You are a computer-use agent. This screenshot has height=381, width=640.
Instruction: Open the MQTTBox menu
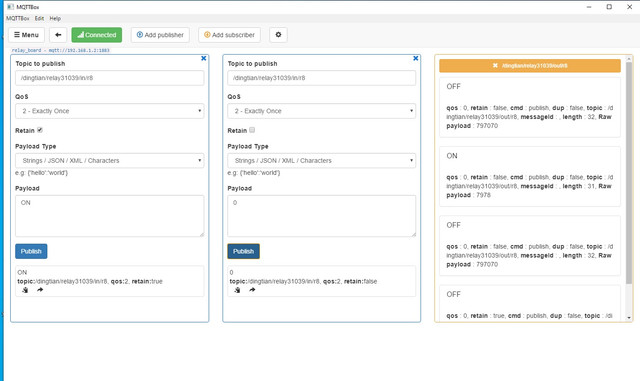(x=18, y=18)
